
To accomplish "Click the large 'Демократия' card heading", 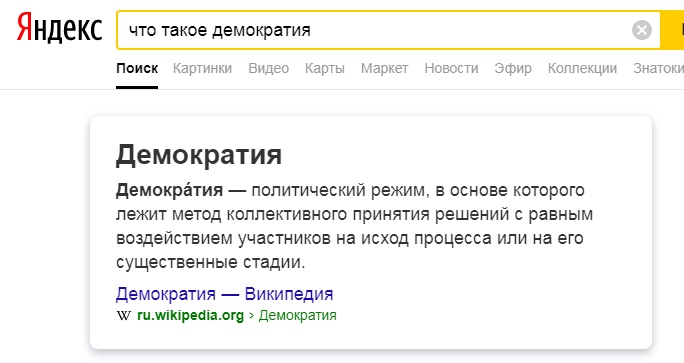I will pyautogui.click(x=199, y=155).
